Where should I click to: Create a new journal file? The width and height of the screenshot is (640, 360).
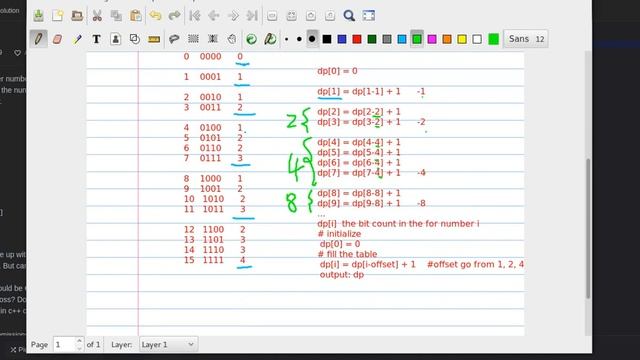point(58,16)
